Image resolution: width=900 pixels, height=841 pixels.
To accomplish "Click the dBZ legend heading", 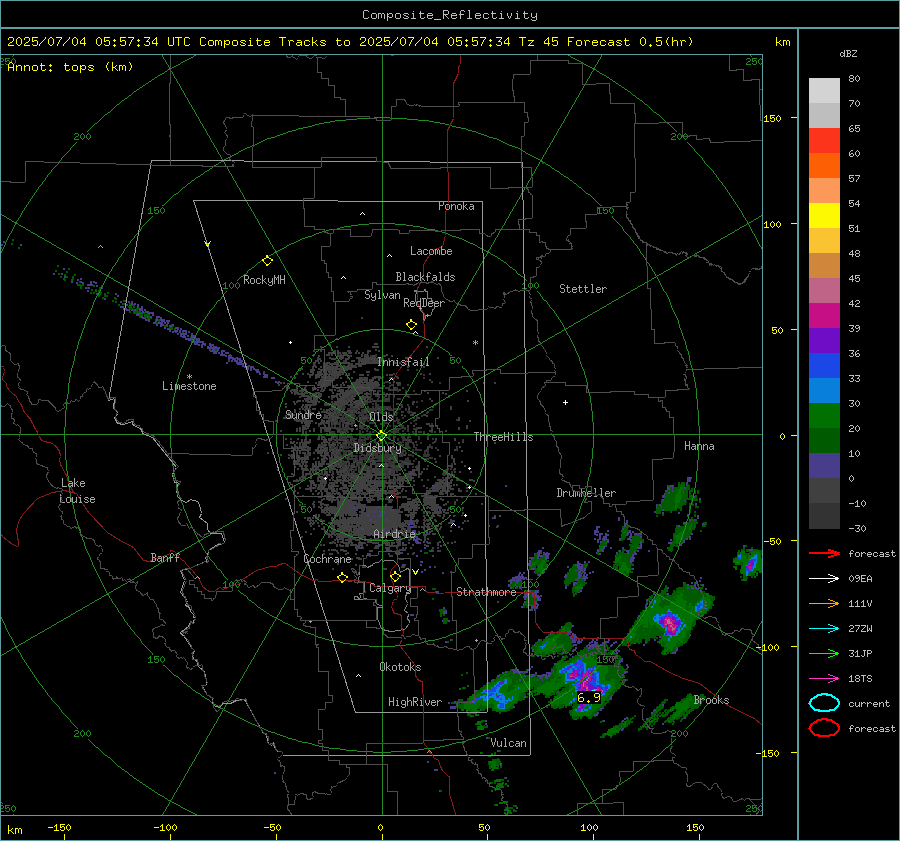I will tap(848, 53).
